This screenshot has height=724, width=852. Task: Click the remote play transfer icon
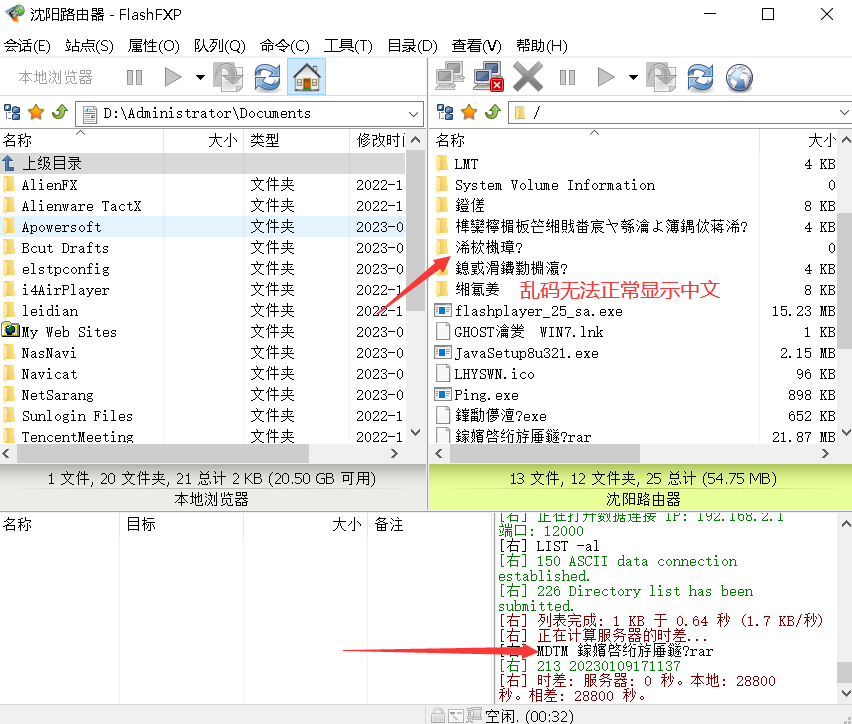[x=605, y=77]
